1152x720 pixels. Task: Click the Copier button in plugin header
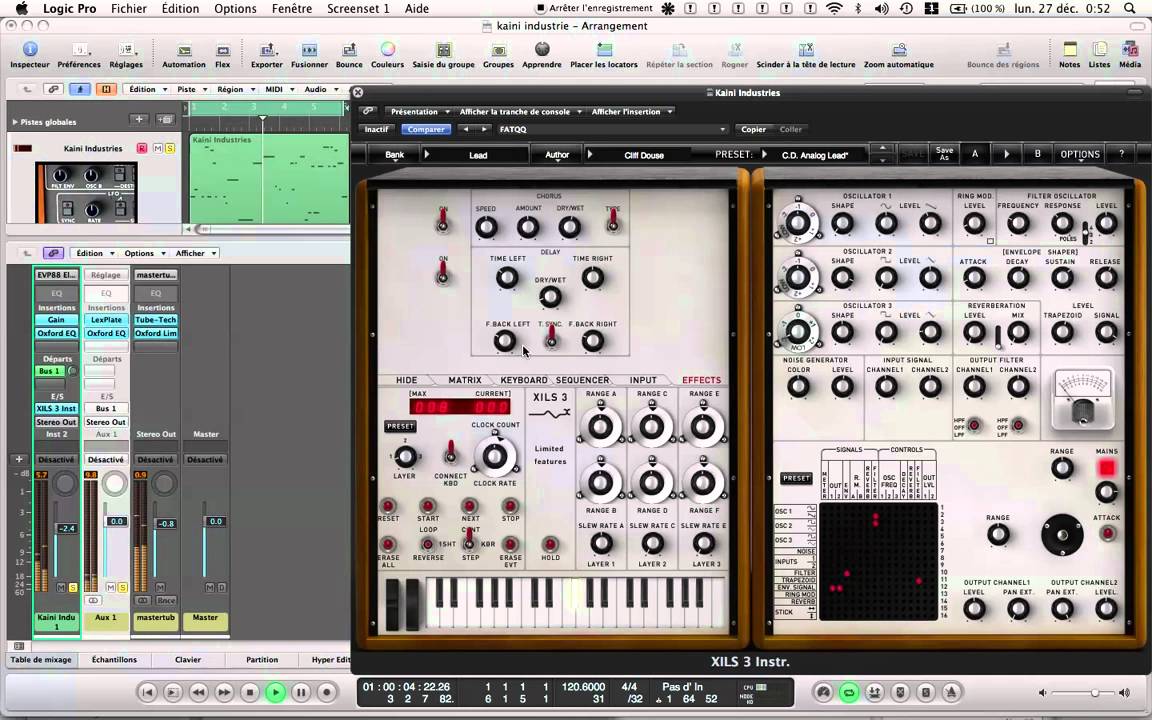(x=753, y=129)
